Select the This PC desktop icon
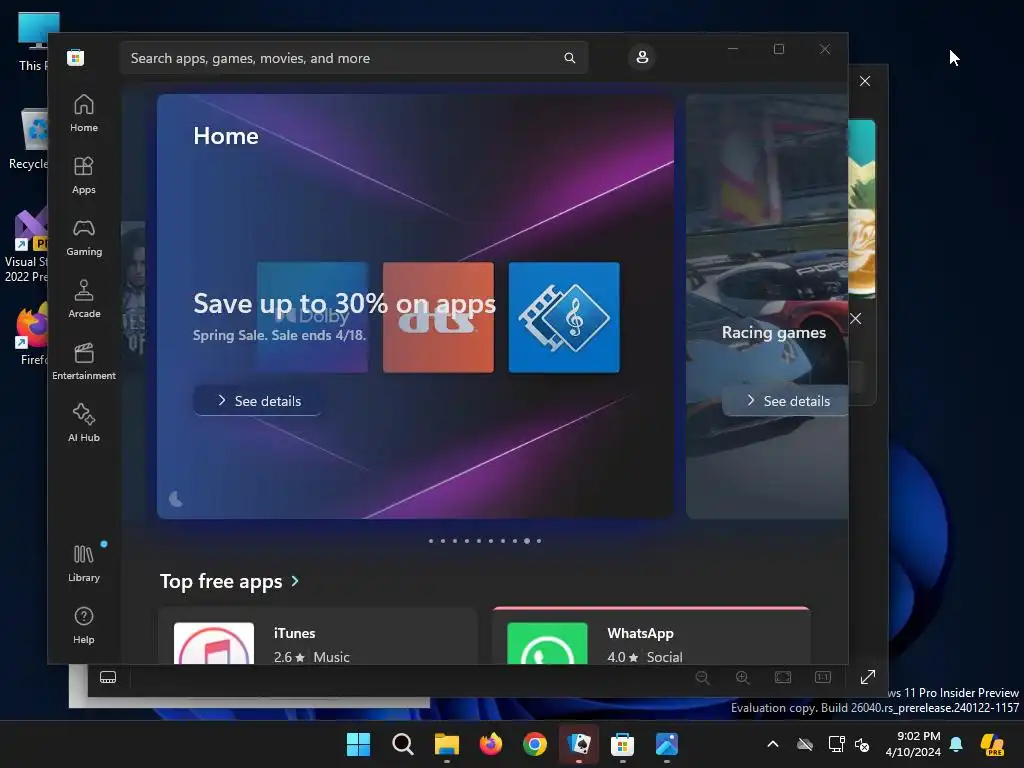The height and width of the screenshot is (768, 1024). pos(33,41)
